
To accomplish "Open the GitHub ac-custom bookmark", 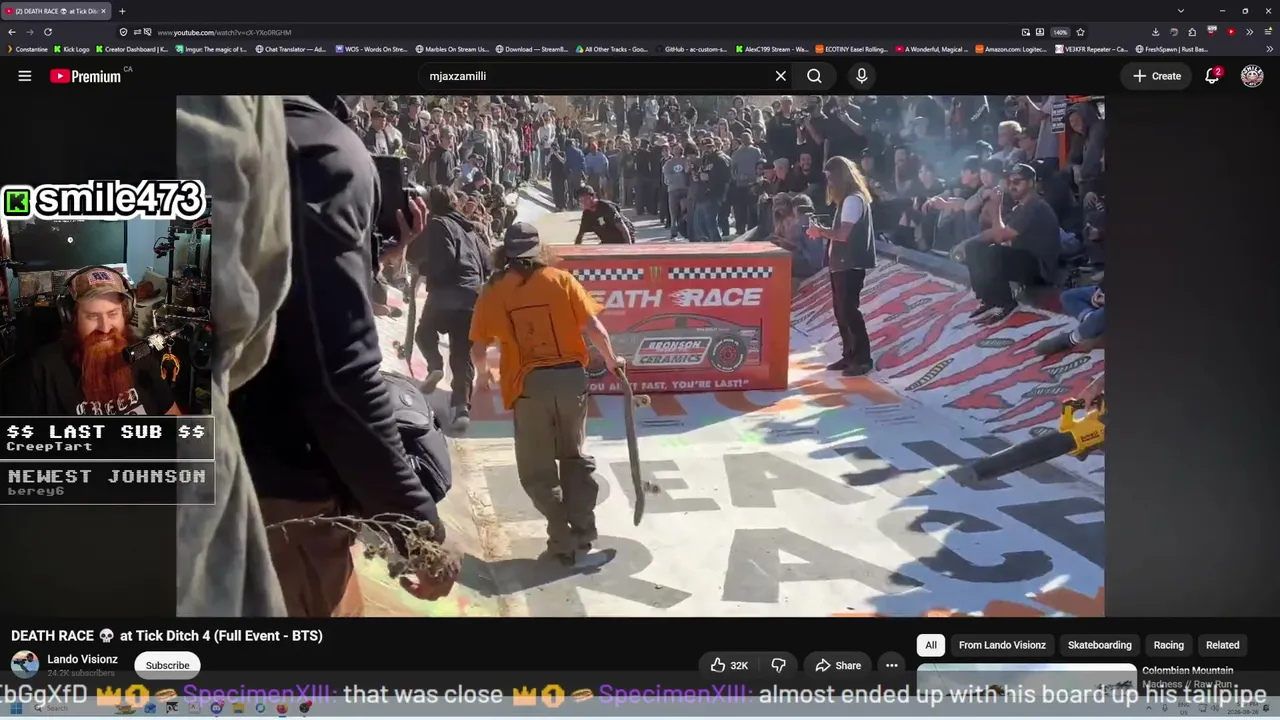I will [x=692, y=49].
